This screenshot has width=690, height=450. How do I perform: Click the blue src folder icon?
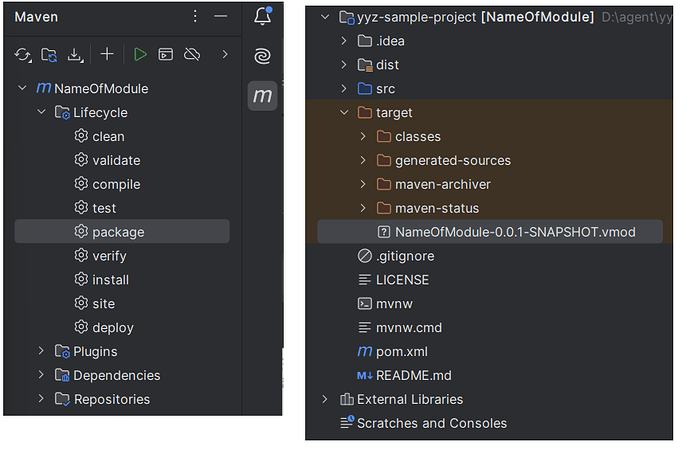[x=365, y=88]
